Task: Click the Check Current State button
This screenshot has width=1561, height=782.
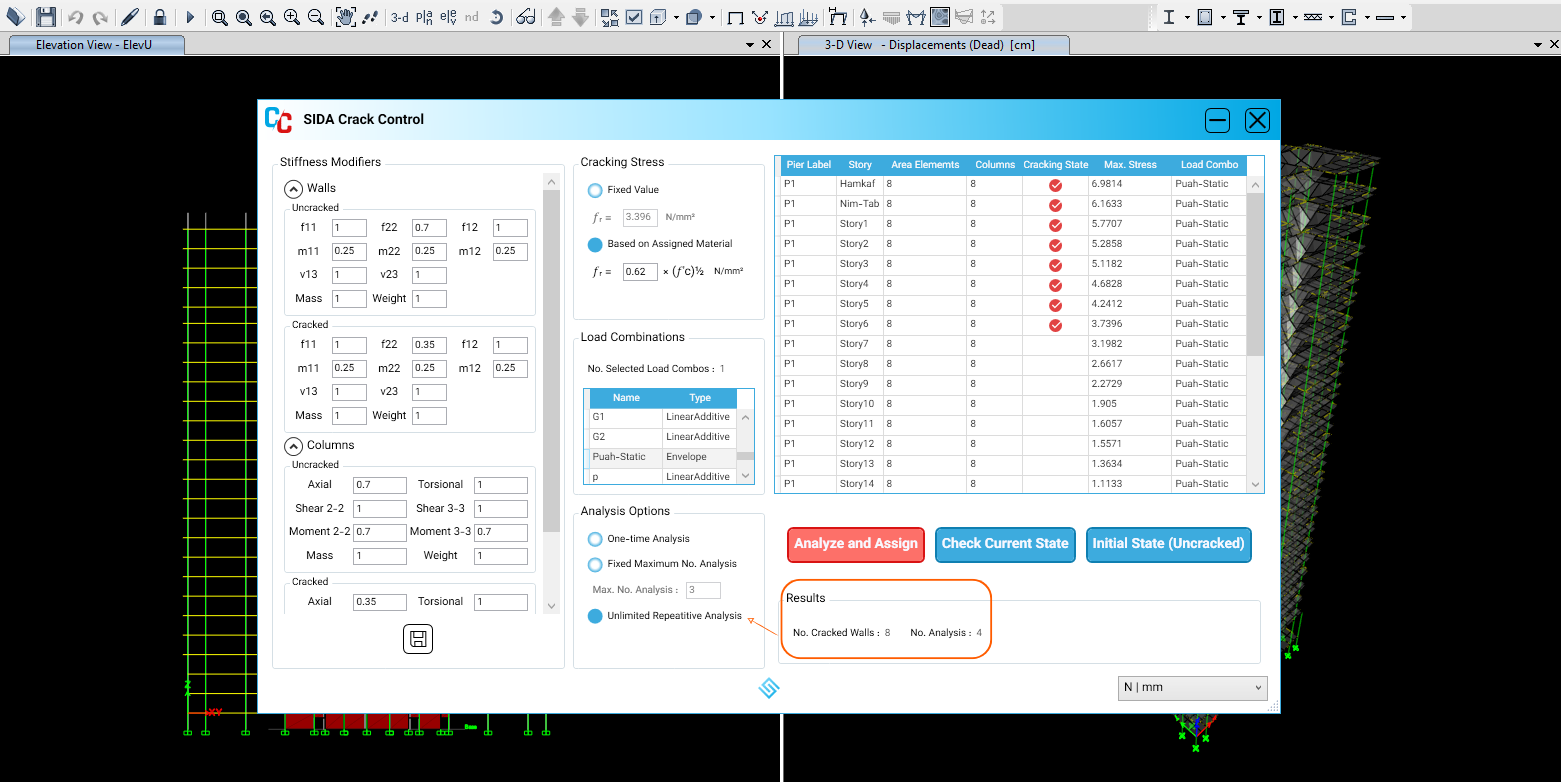Action: (x=1005, y=544)
